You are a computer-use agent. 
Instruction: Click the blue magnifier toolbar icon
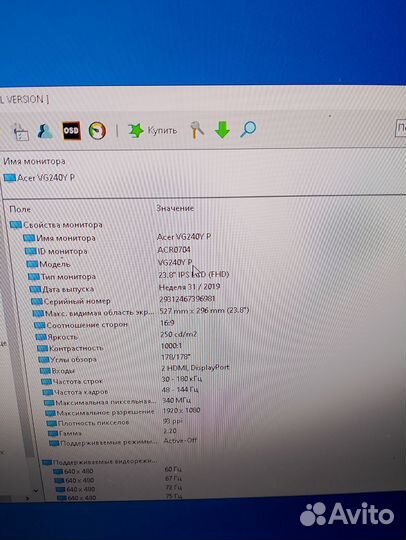click(248, 129)
